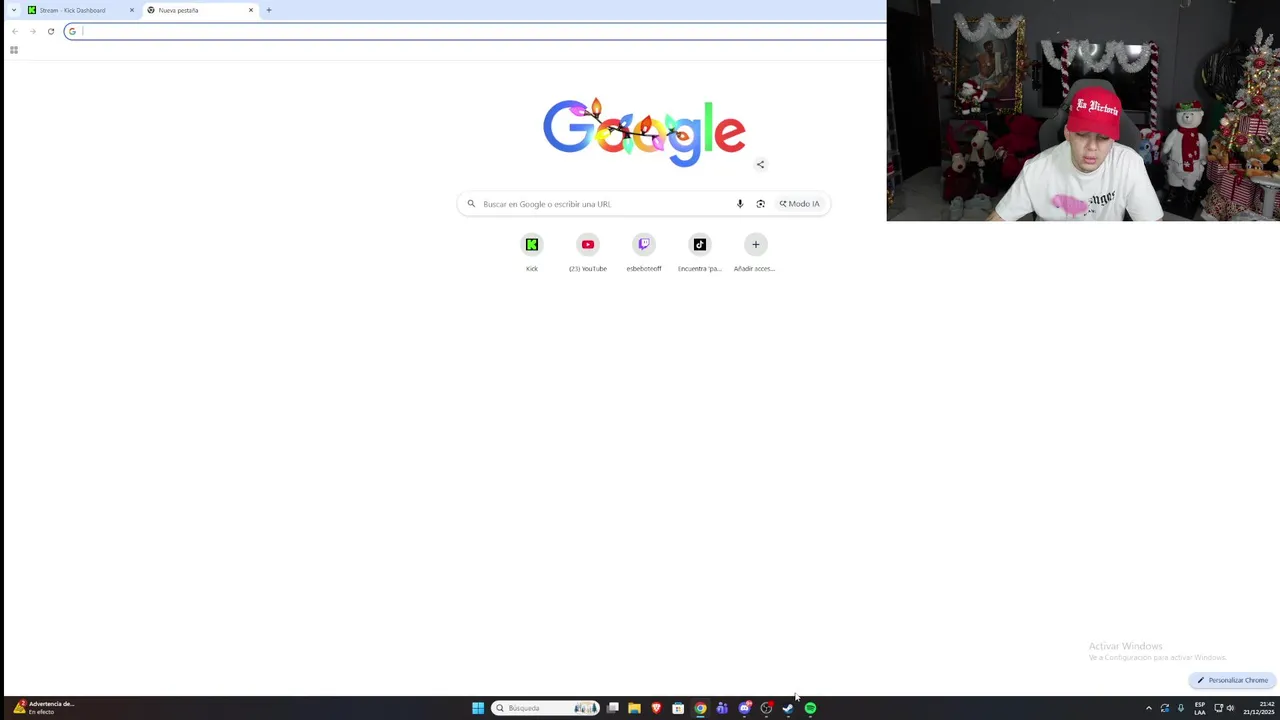This screenshot has height=720, width=1280.
Task: Open the Windows Start menu
Action: pyautogui.click(x=478, y=708)
